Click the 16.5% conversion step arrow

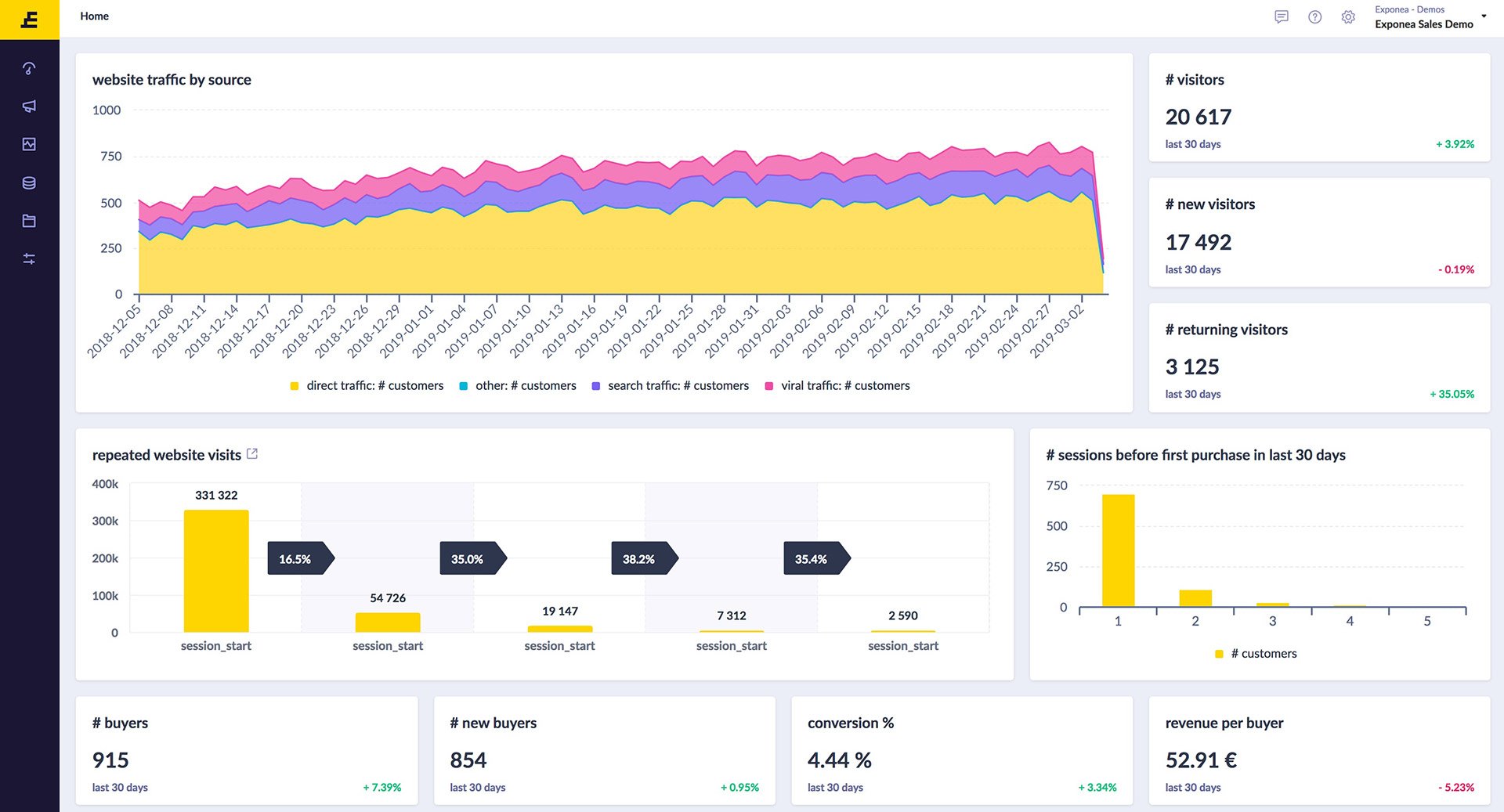[300, 558]
